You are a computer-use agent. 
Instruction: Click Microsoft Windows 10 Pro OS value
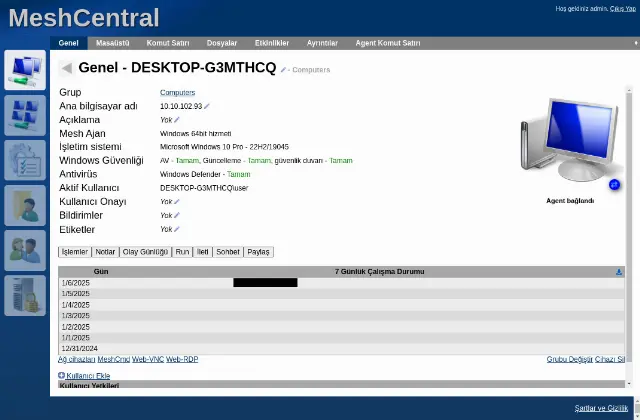pyautogui.click(x=224, y=147)
